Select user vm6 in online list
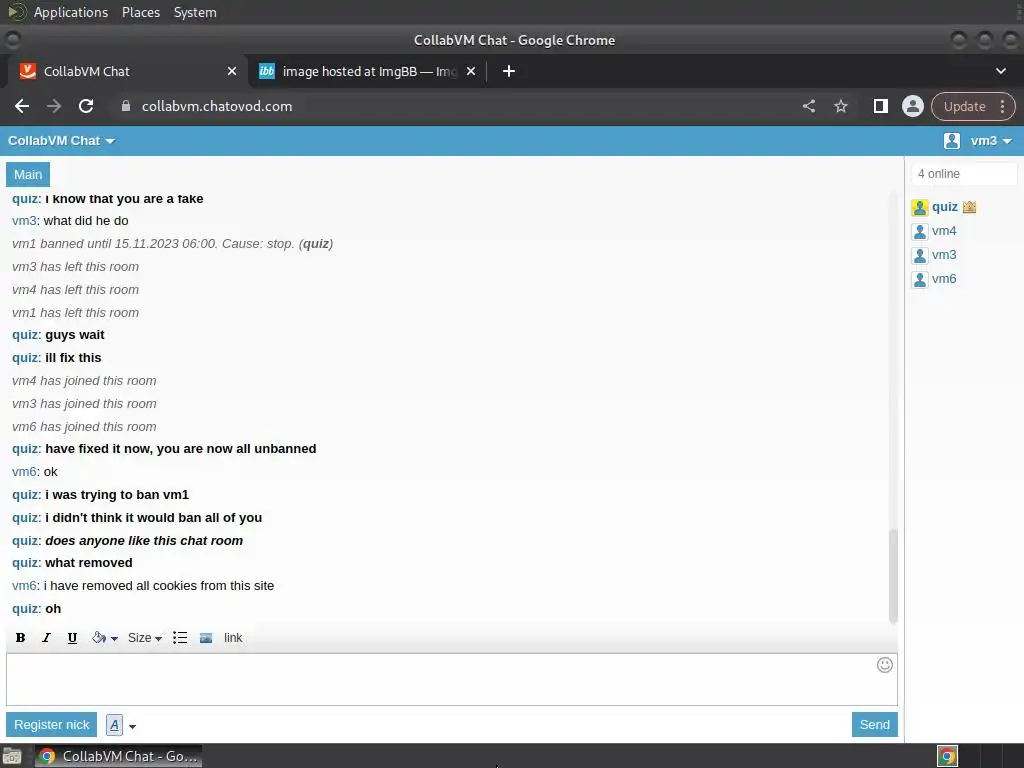The width and height of the screenshot is (1024, 768). coord(944,279)
